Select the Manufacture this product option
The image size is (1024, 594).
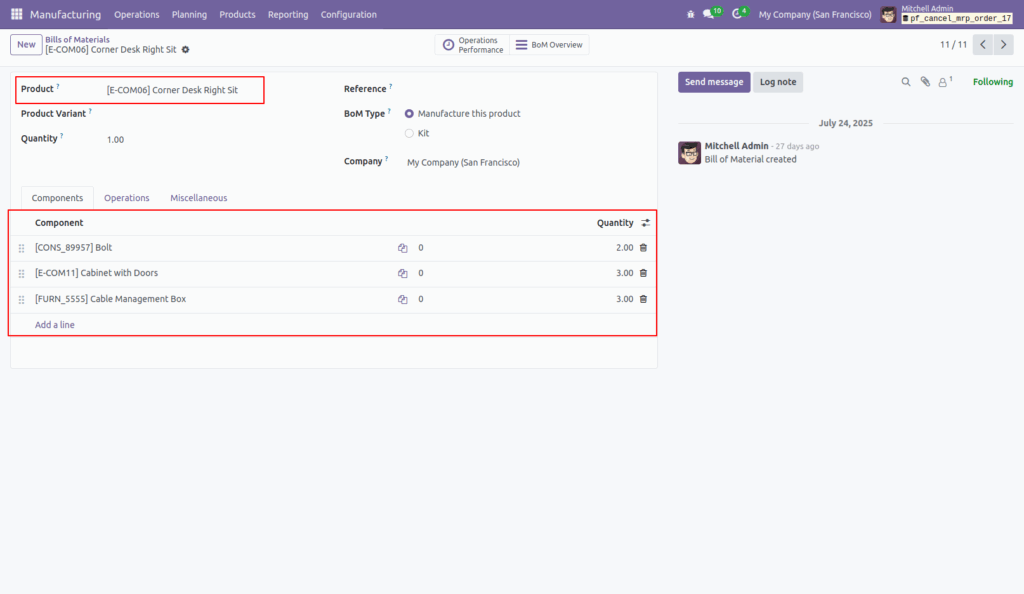409,113
